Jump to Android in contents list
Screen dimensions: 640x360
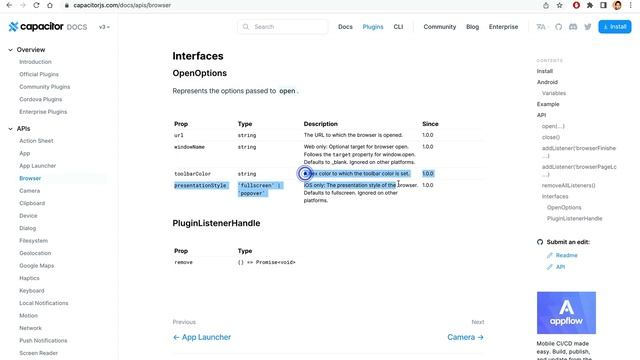click(x=547, y=82)
